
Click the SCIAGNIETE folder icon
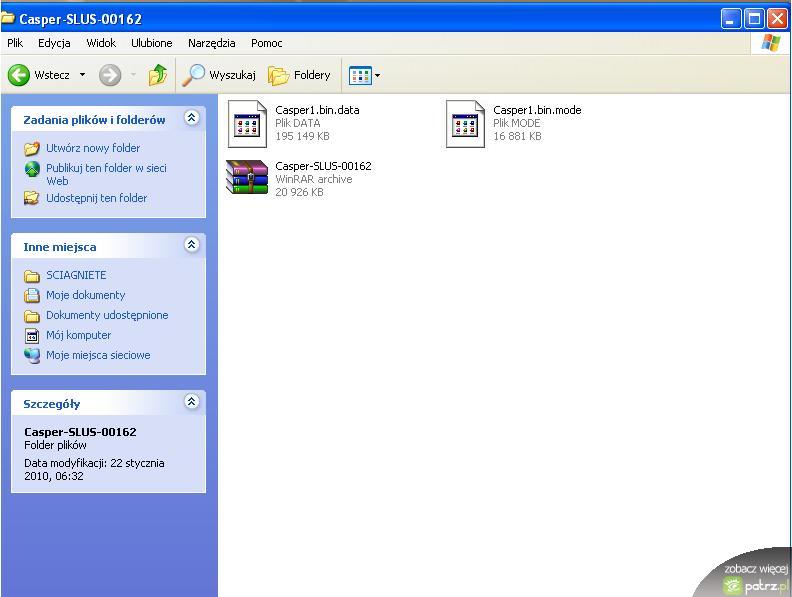click(x=32, y=276)
